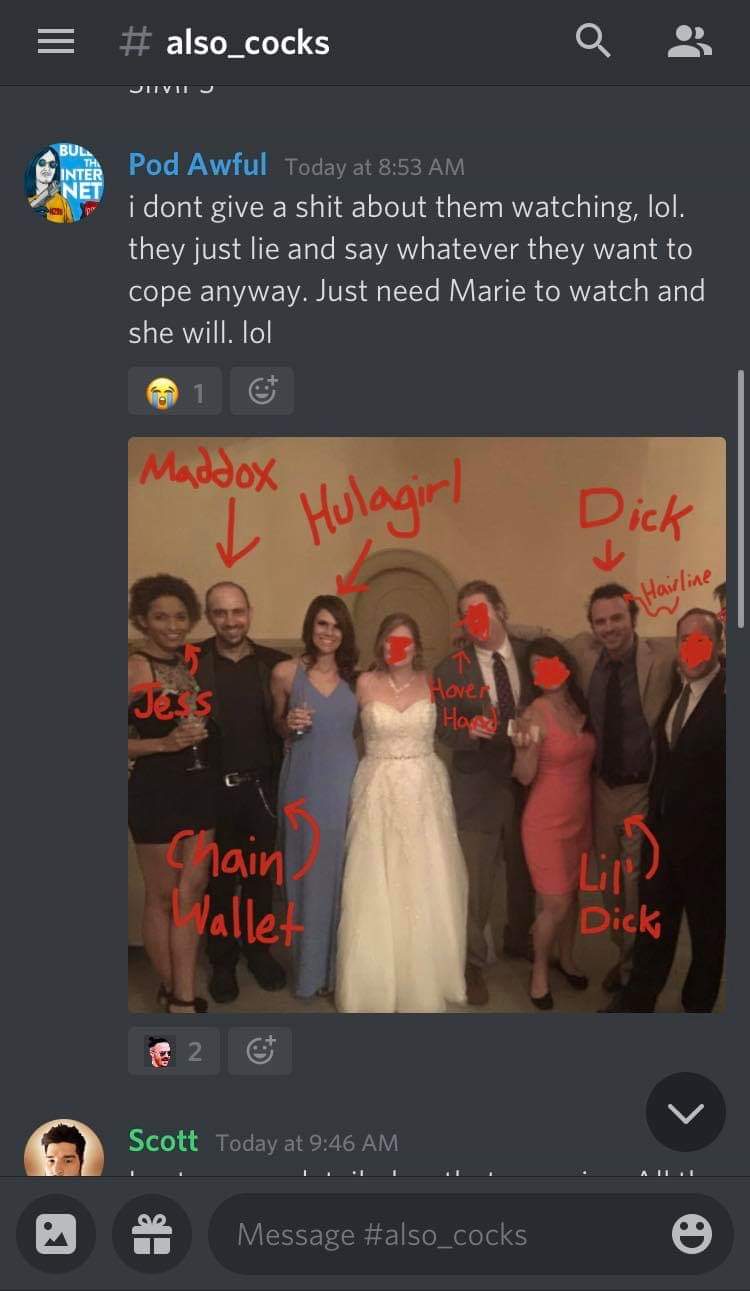750x1291 pixels.
Task: View Pod Awful's avatar
Action: coord(64,182)
